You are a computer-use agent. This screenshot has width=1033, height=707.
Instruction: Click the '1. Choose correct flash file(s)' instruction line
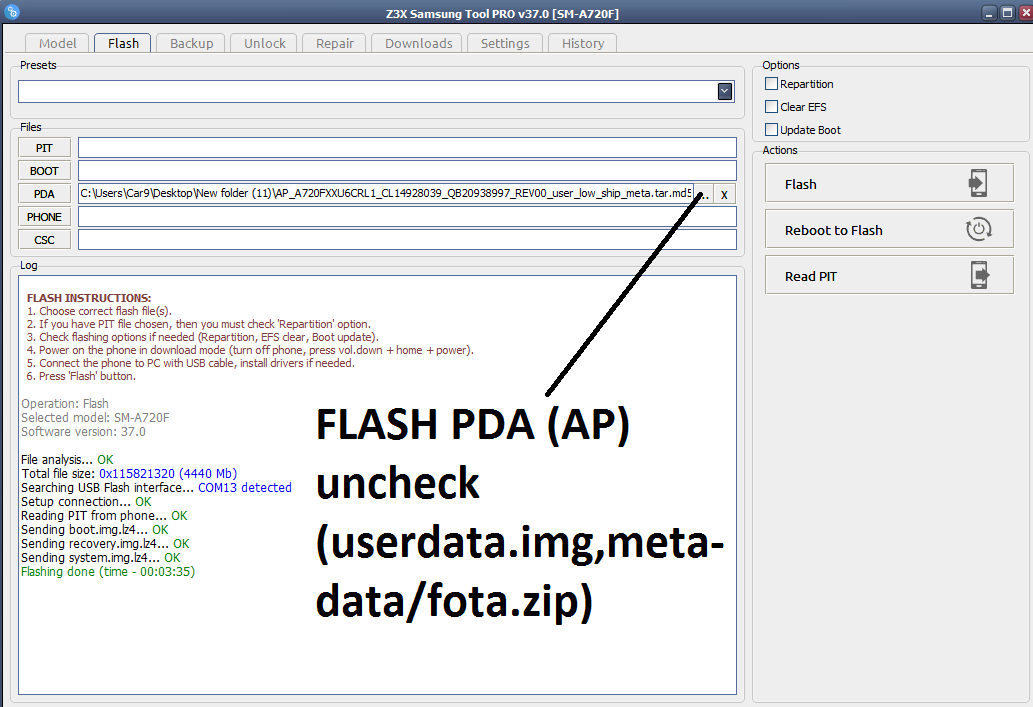pos(99,311)
